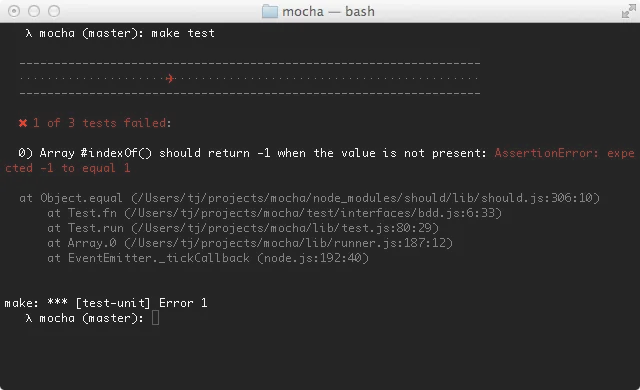
Task: Click the fullscreen arrows icon in the title bar
Action: coord(628,11)
